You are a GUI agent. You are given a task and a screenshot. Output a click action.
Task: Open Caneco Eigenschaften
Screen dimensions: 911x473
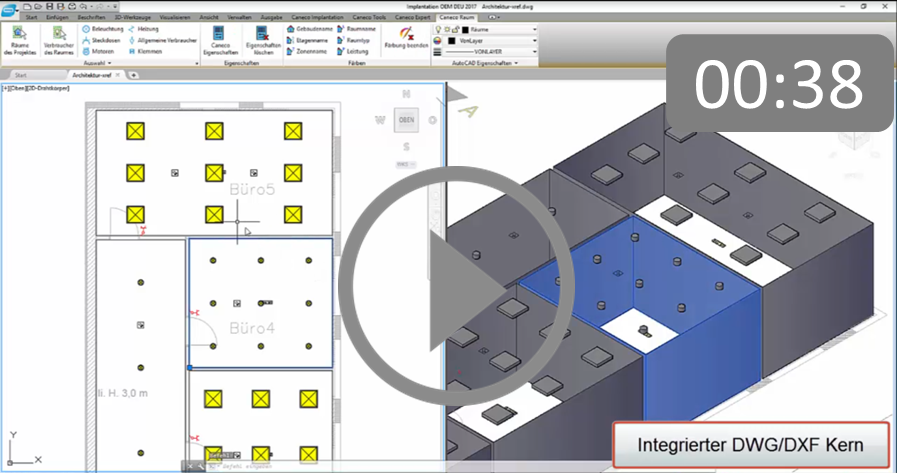pyautogui.click(x=217, y=35)
